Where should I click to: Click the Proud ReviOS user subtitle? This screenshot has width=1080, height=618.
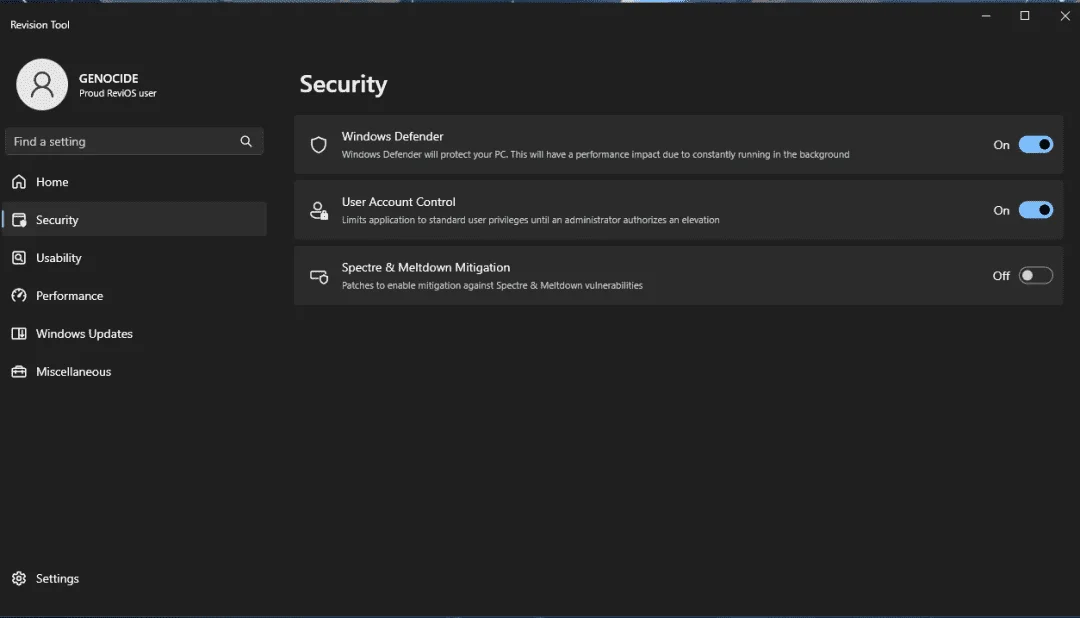pyautogui.click(x=117, y=93)
